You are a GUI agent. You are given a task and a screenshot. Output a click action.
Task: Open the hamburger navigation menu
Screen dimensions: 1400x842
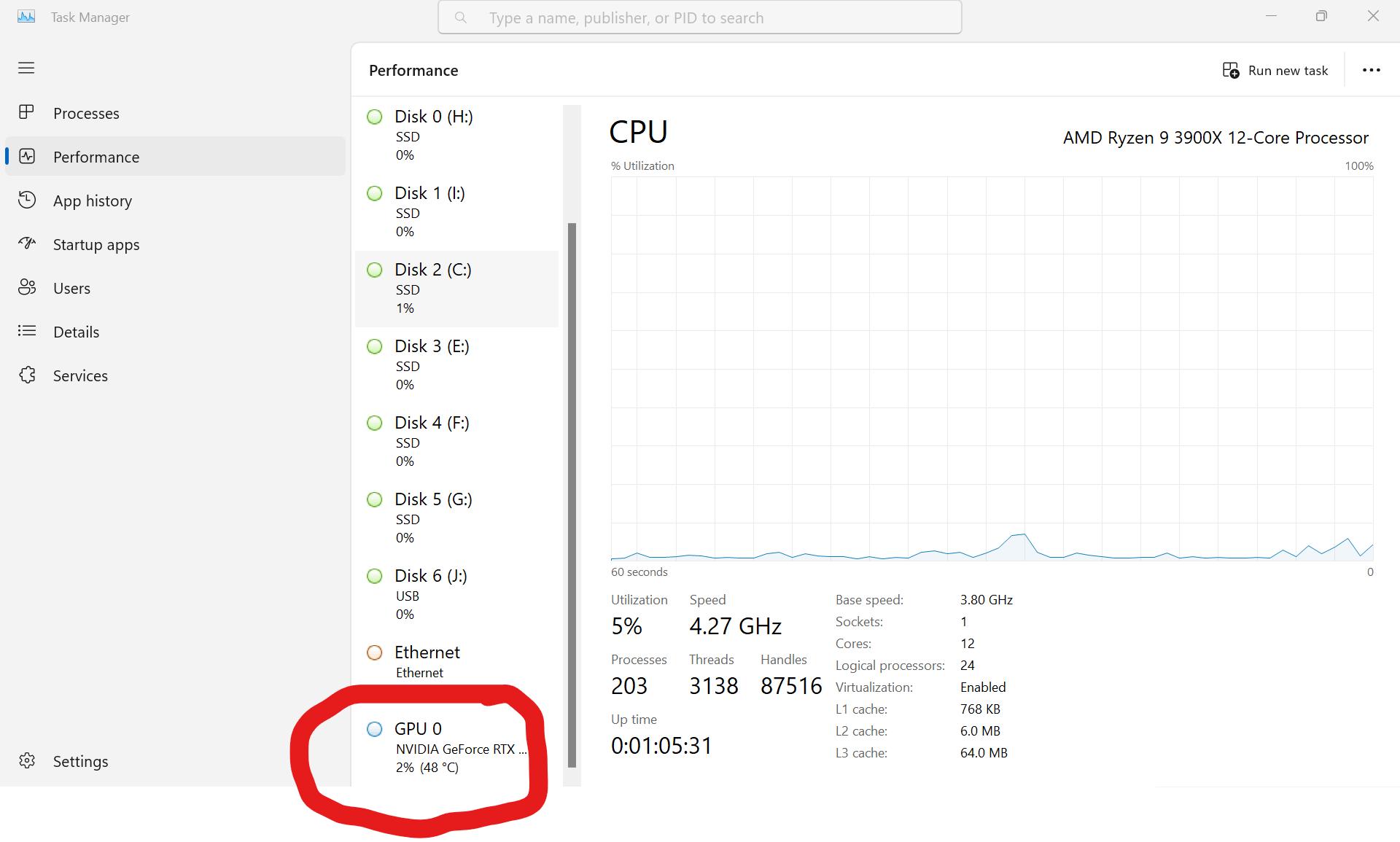pyautogui.click(x=26, y=68)
